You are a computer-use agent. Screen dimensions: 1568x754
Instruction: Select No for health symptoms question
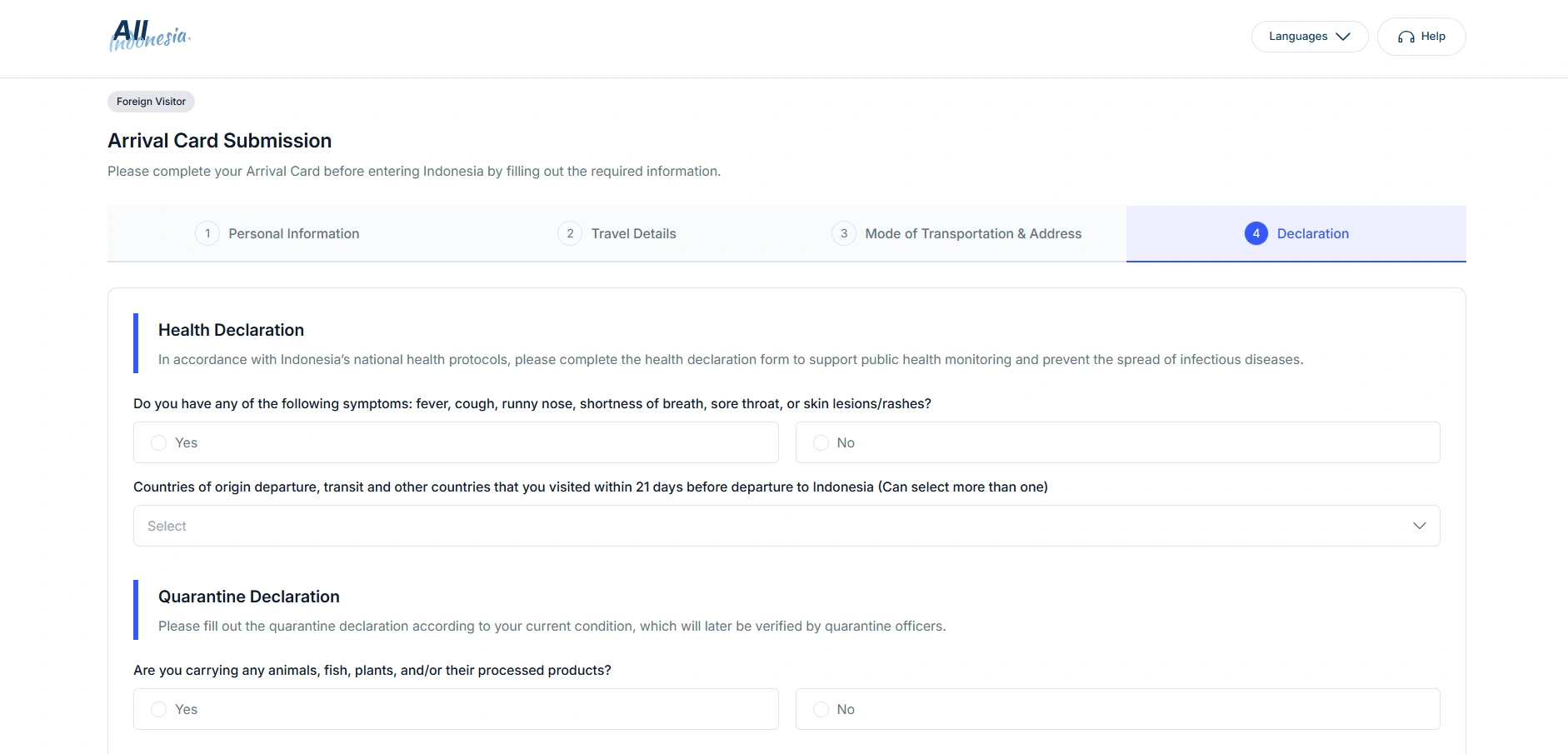click(821, 442)
